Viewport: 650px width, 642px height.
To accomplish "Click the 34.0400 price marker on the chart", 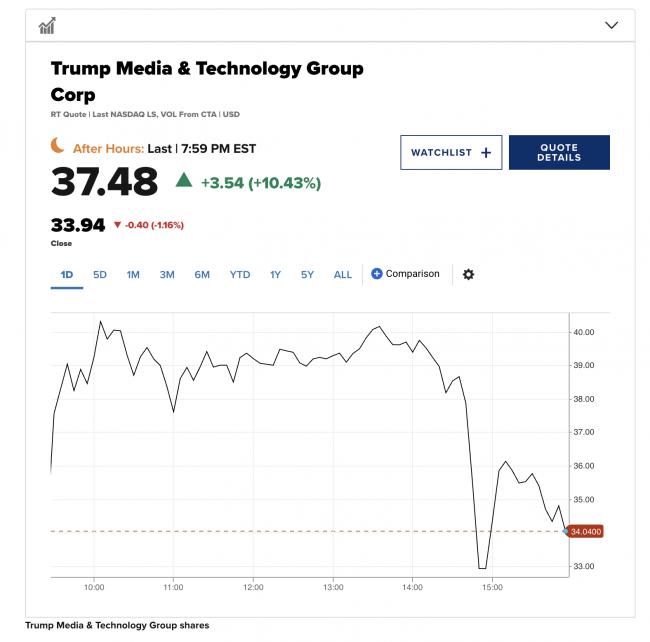I will click(x=585, y=531).
